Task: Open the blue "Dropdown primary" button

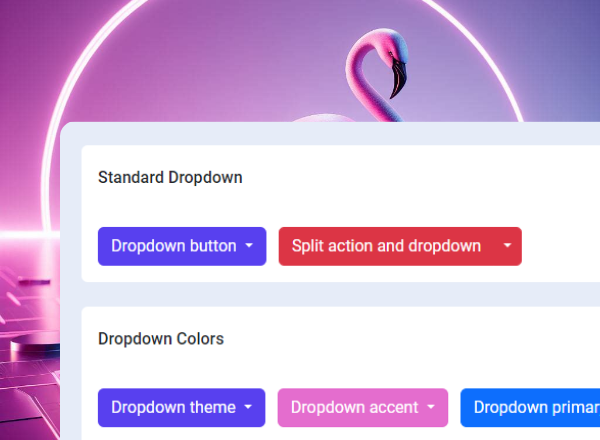Action: [x=530, y=407]
